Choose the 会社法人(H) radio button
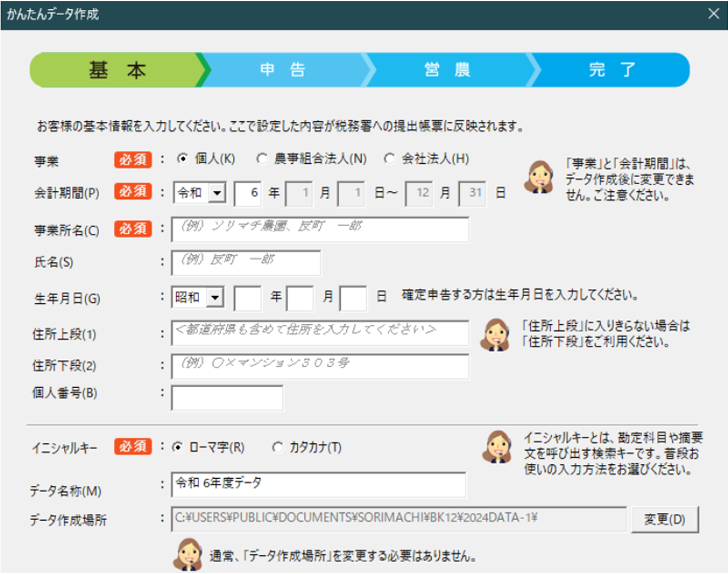 390,158
